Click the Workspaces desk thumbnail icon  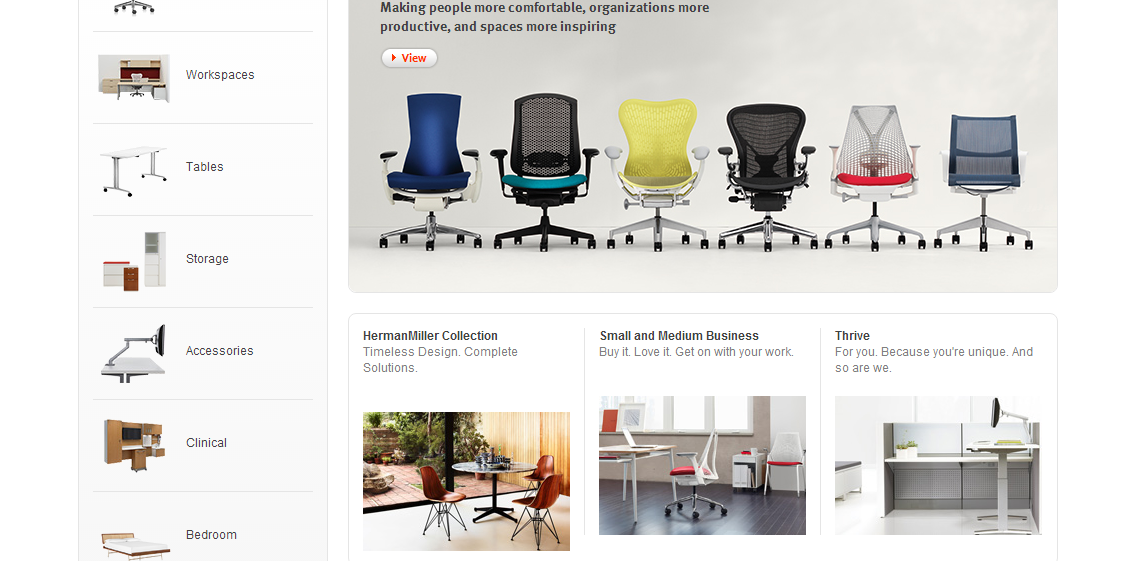(134, 77)
